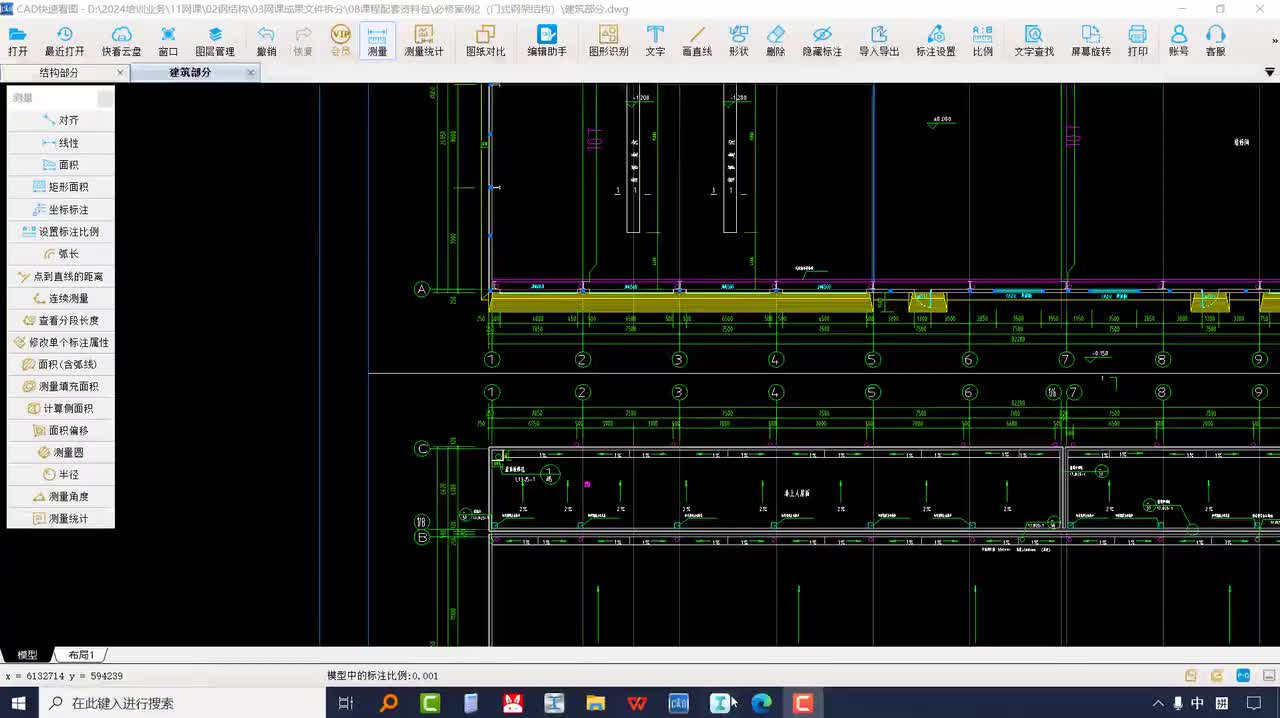1280x718 pixels.
Task: Open the tab list dropdown arrow
Action: click(x=1270, y=73)
